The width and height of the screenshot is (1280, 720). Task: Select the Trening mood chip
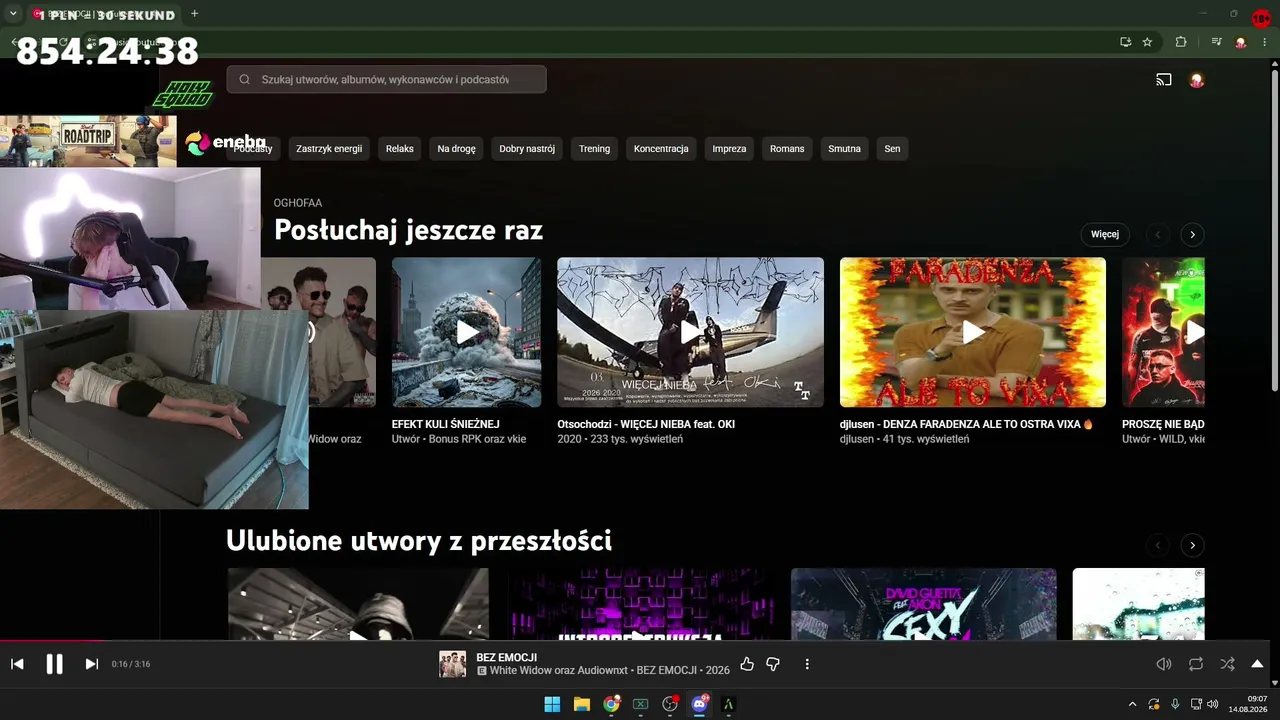point(594,149)
